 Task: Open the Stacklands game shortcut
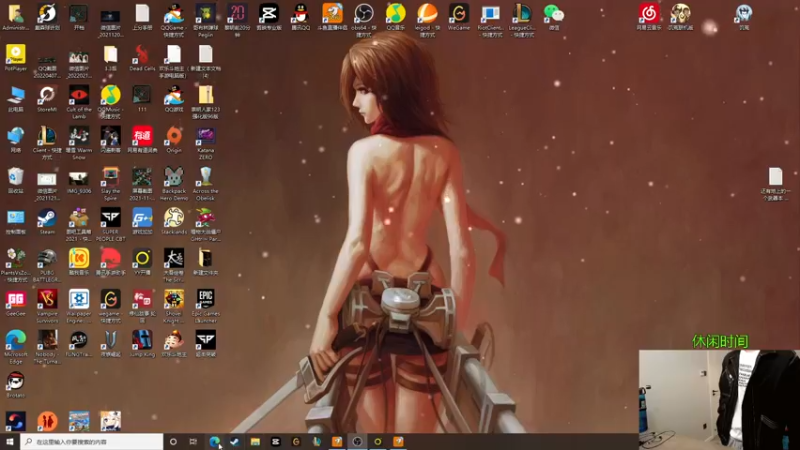pos(173,222)
